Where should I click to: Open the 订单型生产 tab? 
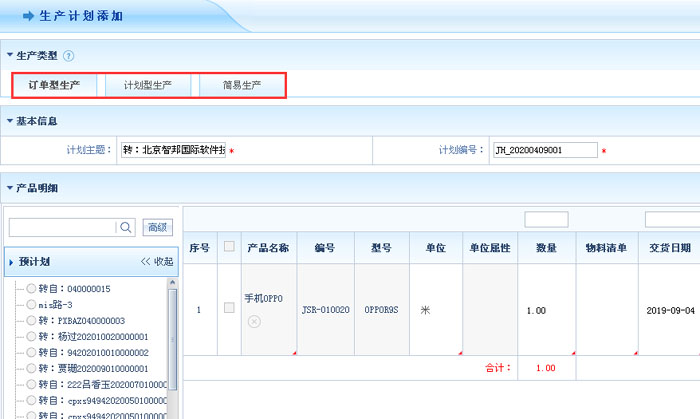[x=54, y=85]
